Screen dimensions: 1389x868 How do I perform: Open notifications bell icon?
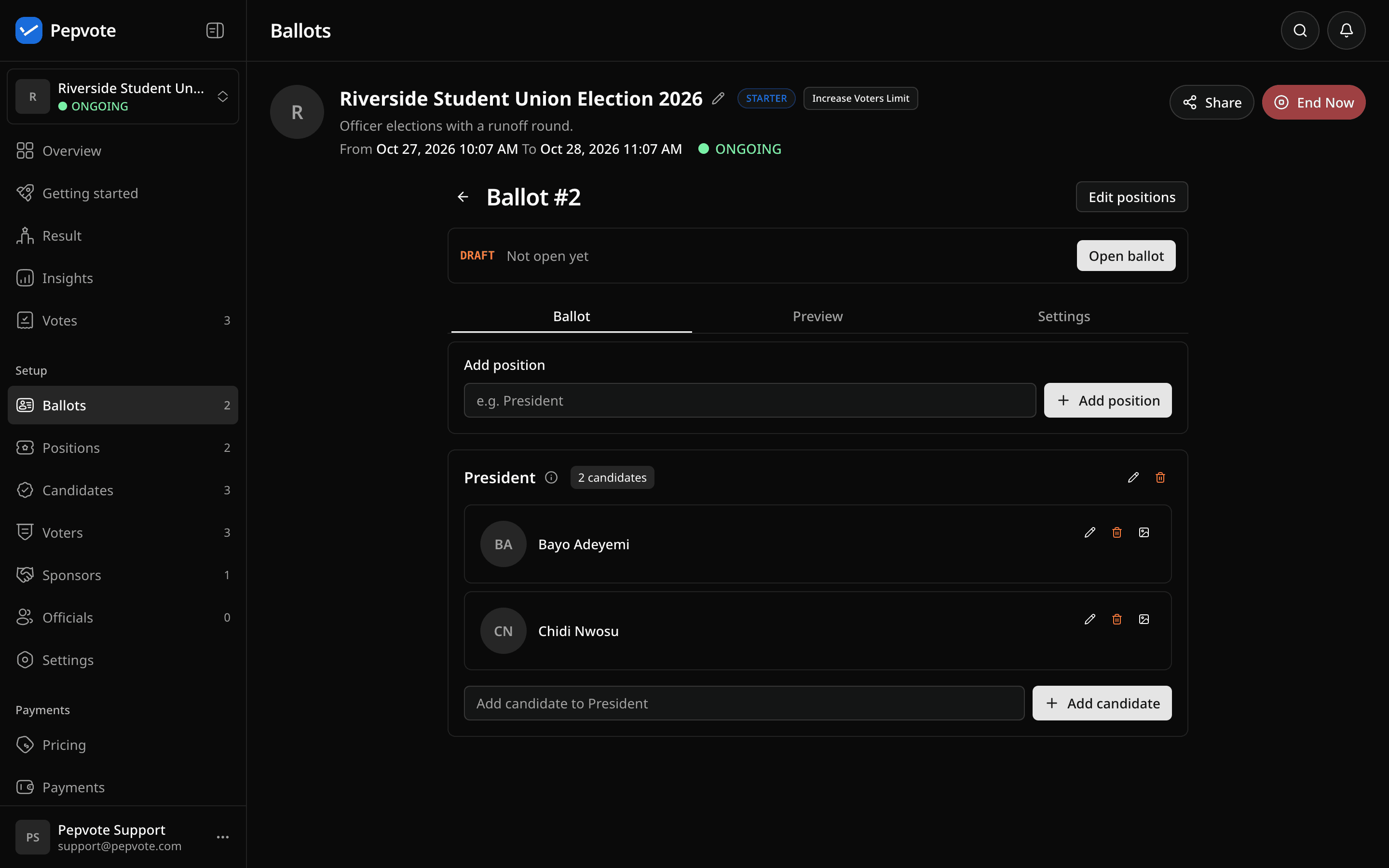tap(1346, 30)
